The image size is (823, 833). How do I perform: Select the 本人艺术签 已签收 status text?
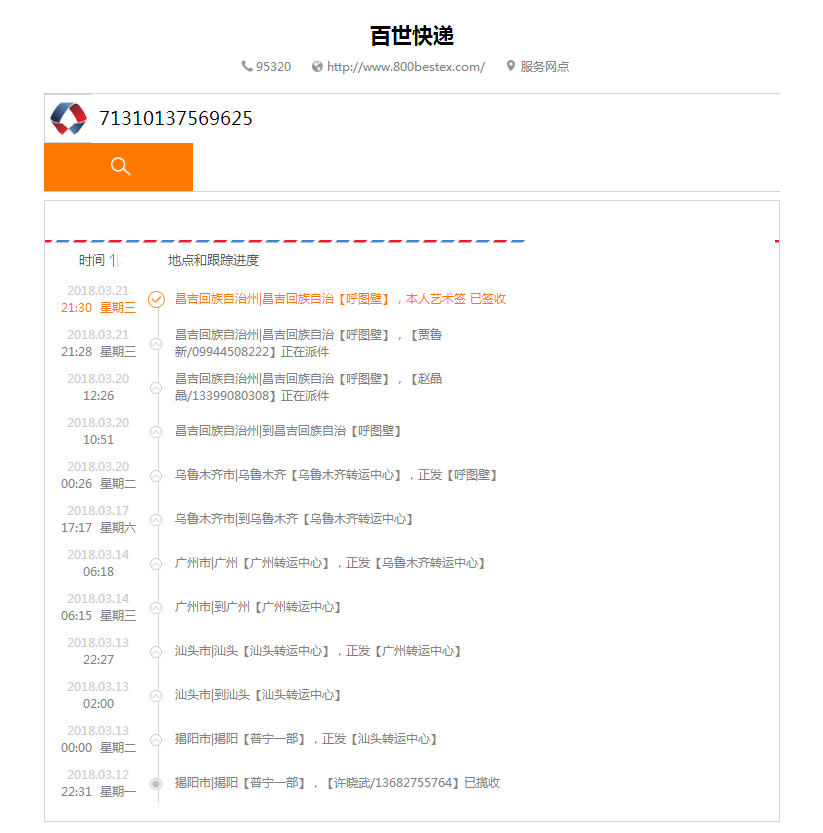point(455,299)
